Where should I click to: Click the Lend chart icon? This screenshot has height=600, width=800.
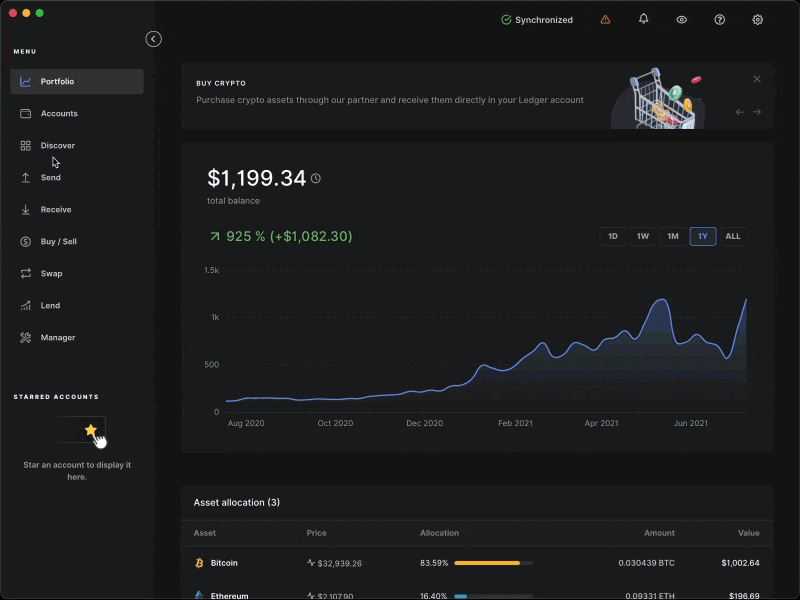click(26, 306)
